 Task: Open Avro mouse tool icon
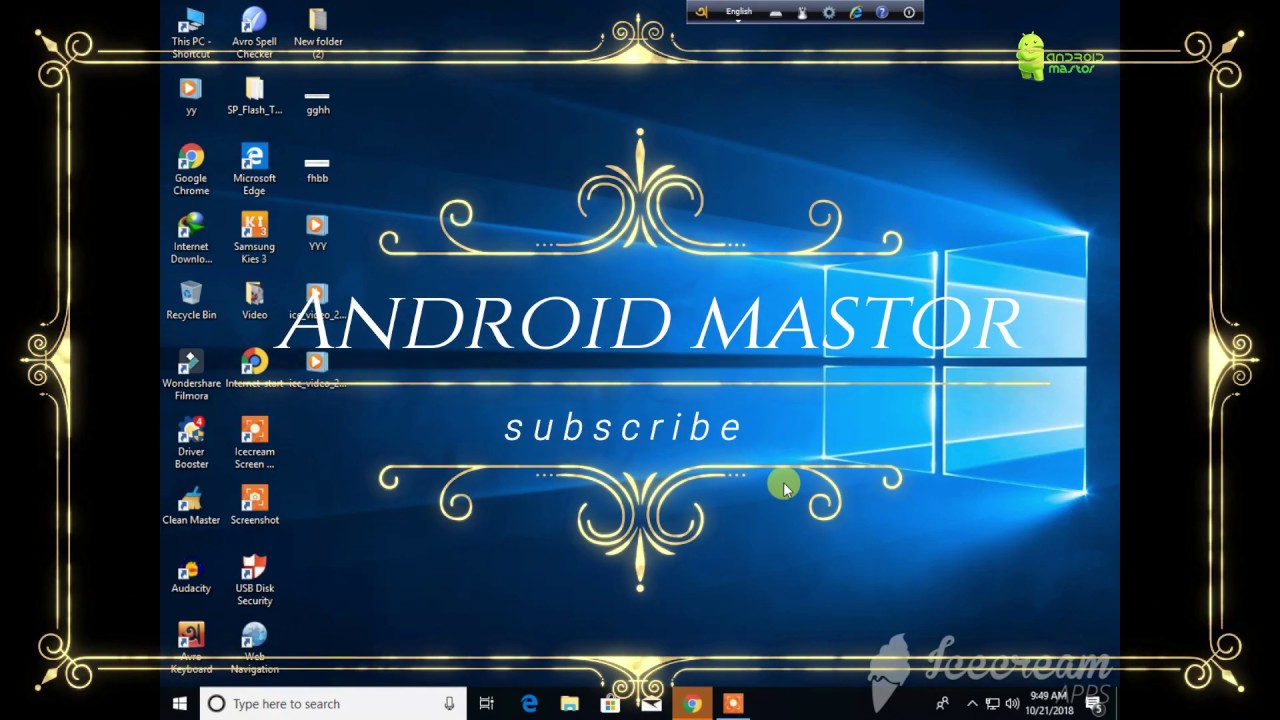point(802,12)
